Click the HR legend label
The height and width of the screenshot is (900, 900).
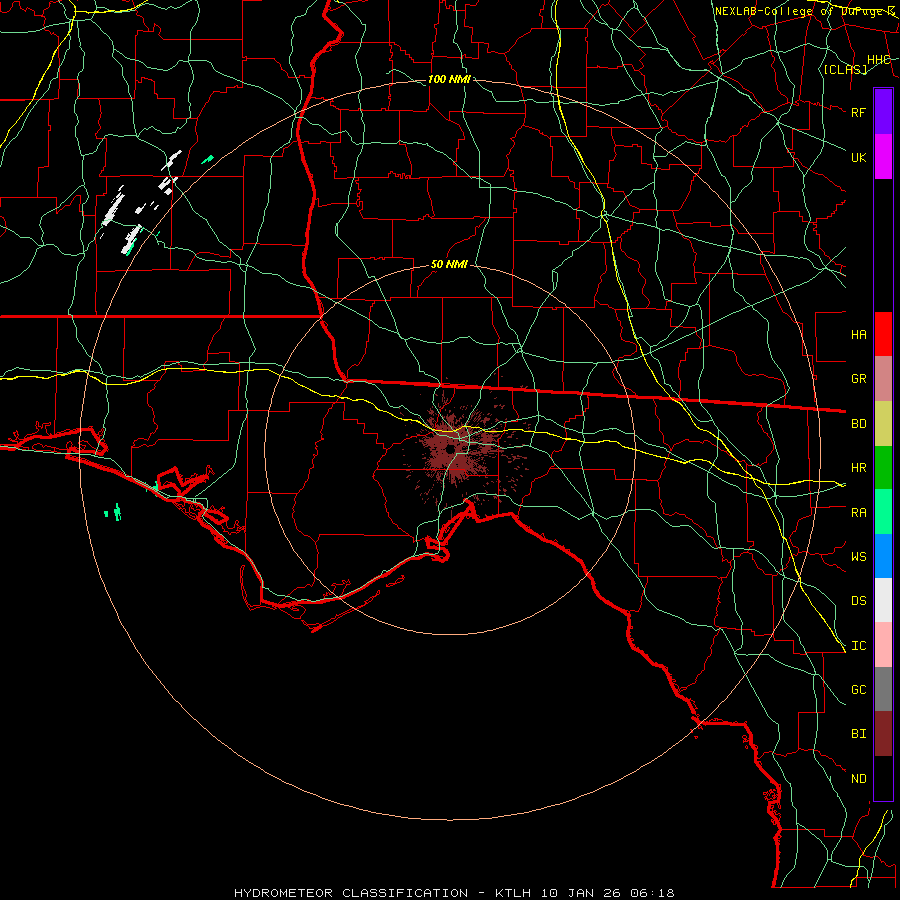tap(859, 468)
